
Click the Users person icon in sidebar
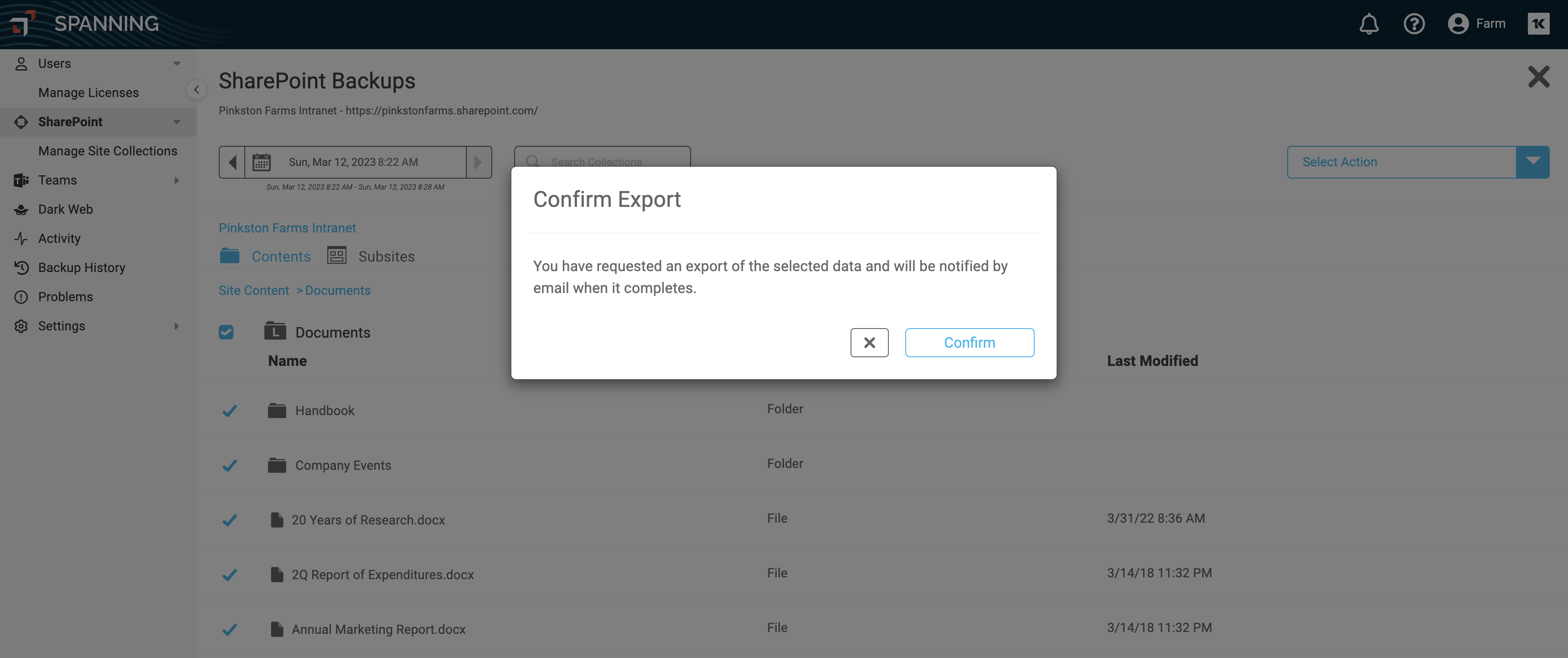pyautogui.click(x=21, y=63)
